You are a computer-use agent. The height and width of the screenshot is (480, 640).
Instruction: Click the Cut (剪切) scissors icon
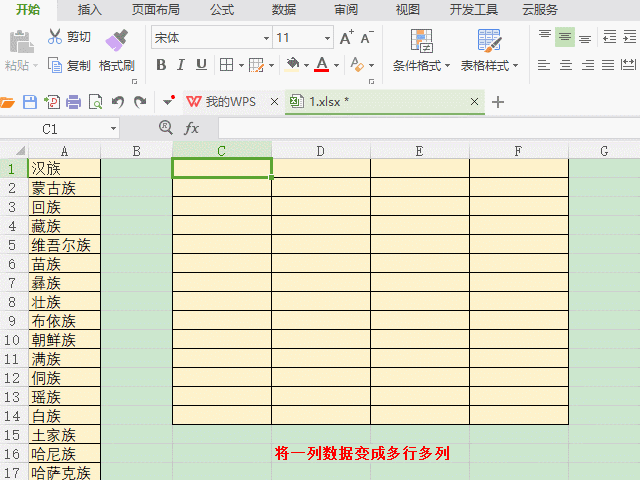[55, 37]
